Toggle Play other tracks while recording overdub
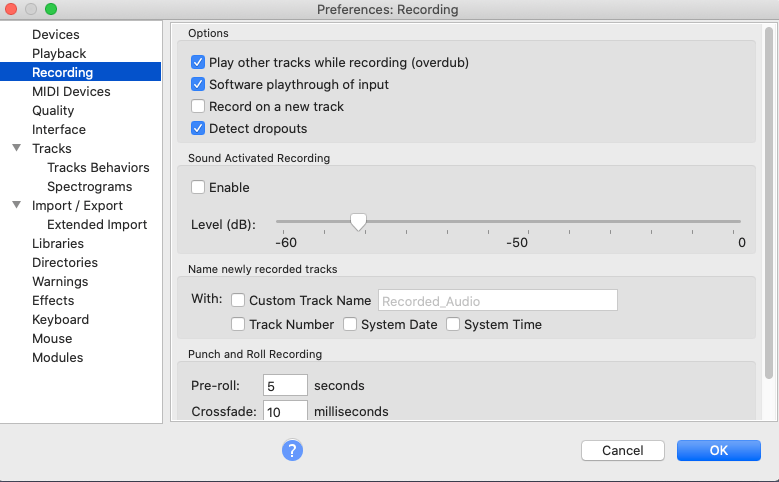This screenshot has height=482, width=779. (x=198, y=63)
